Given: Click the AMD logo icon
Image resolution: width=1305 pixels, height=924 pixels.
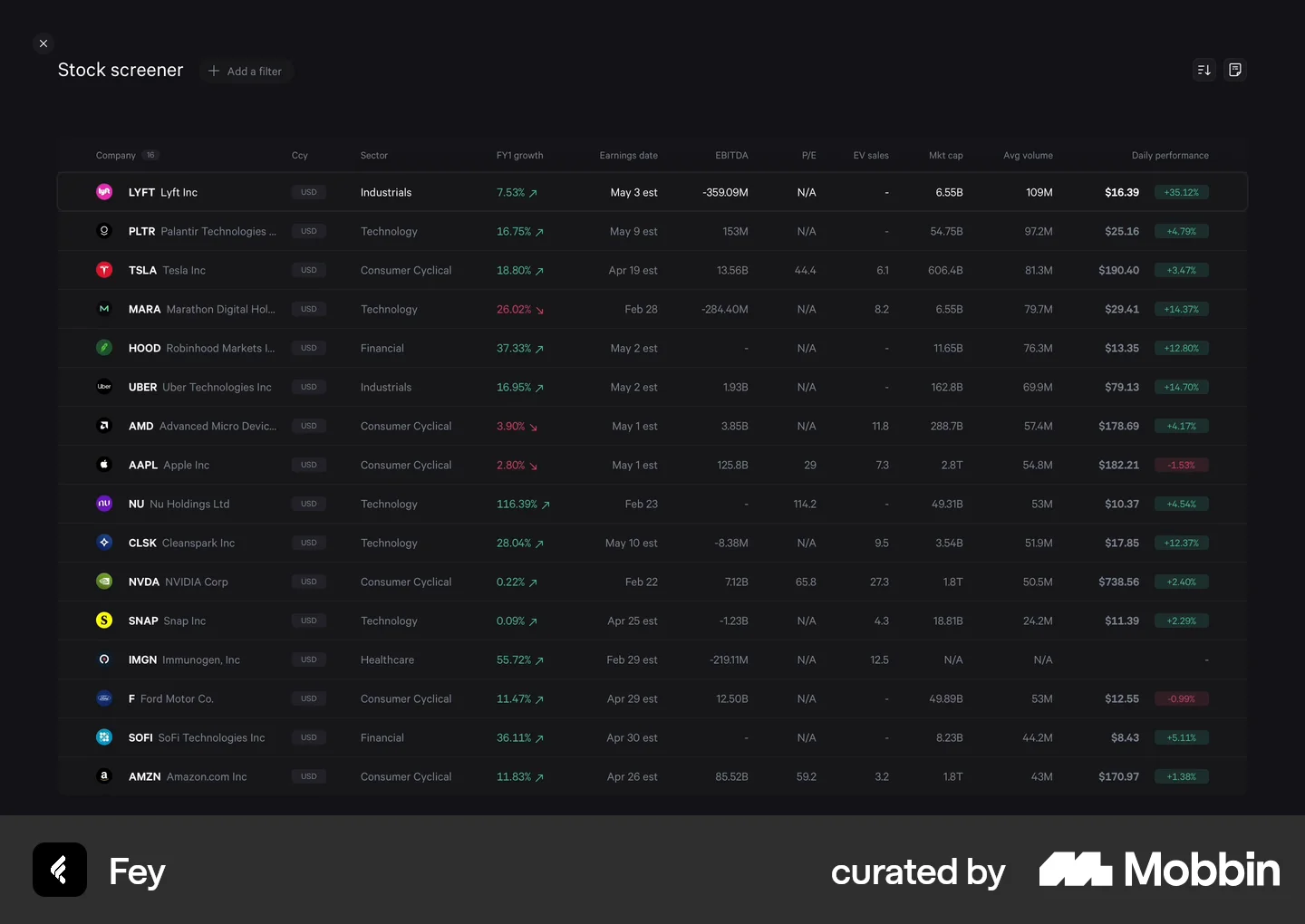Looking at the screenshot, I should [104, 426].
